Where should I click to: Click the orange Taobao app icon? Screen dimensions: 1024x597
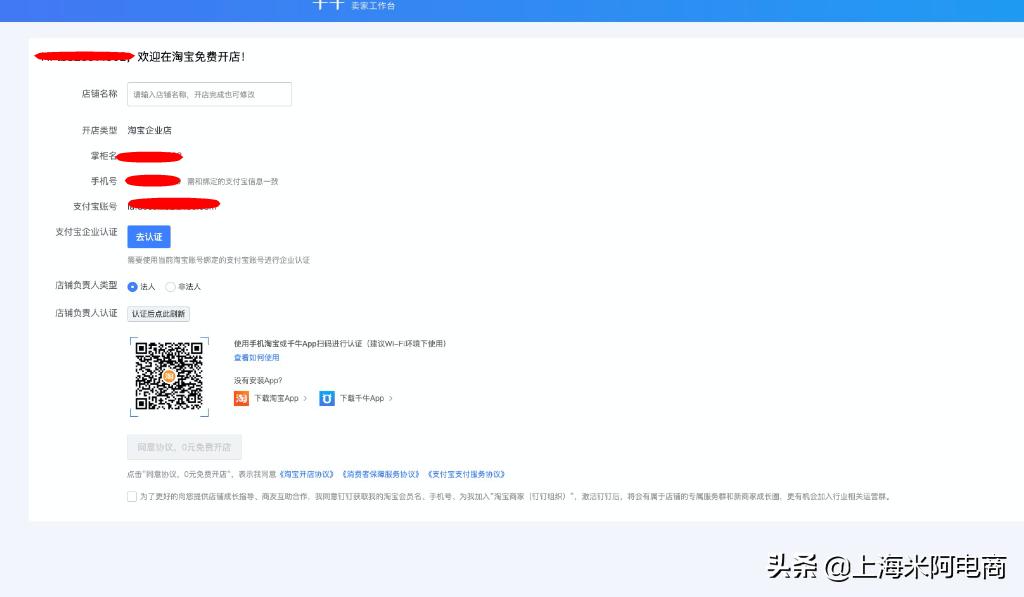coord(241,397)
